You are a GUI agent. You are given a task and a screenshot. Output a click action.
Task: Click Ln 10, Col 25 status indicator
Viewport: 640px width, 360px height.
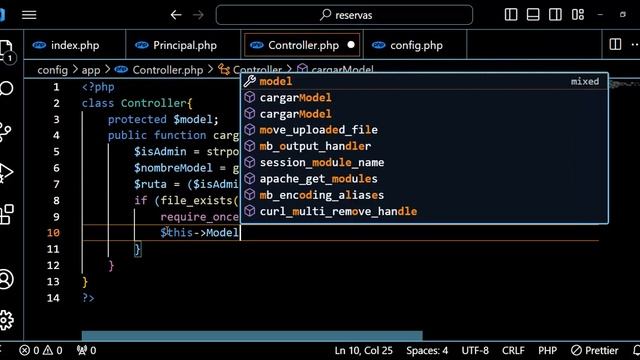363,351
